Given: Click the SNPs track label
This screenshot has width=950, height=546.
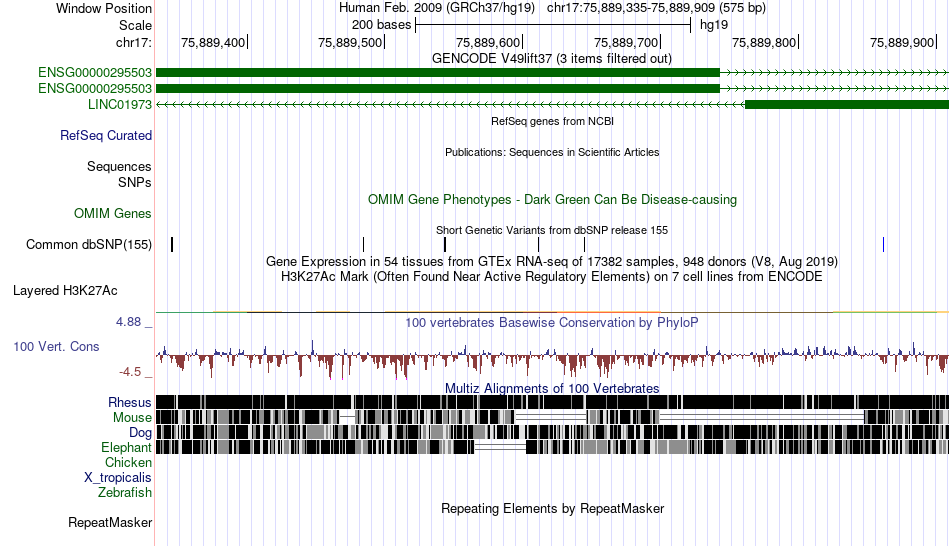Looking at the screenshot, I should (x=135, y=182).
